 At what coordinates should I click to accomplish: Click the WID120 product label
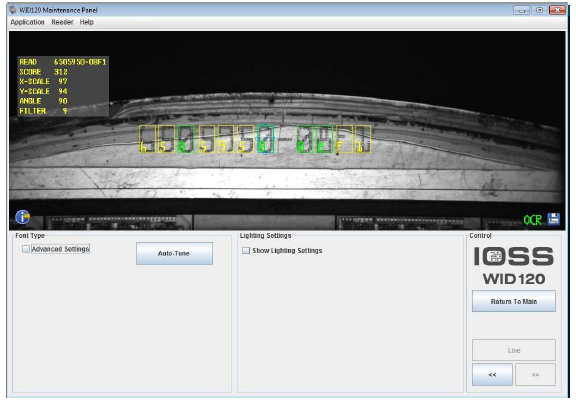point(514,279)
